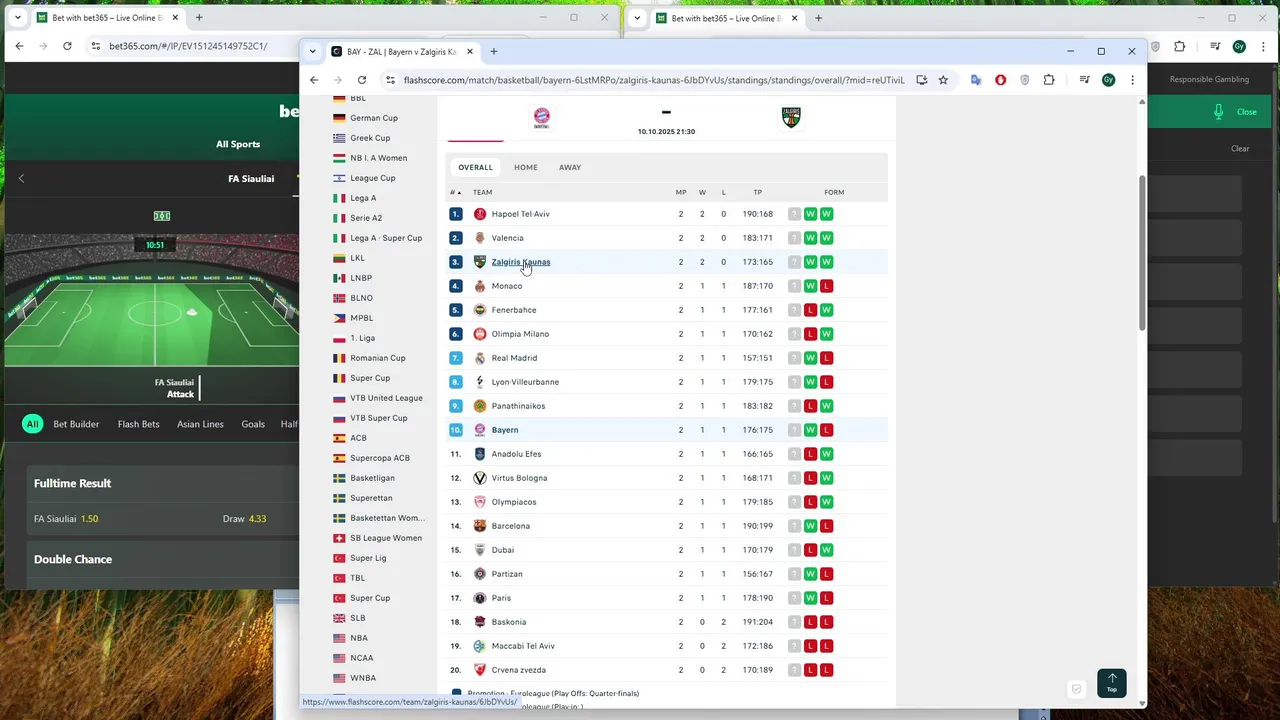This screenshot has width=1280, height=720.
Task: Open Asian Lines tab in bet365
Action: click(200, 424)
